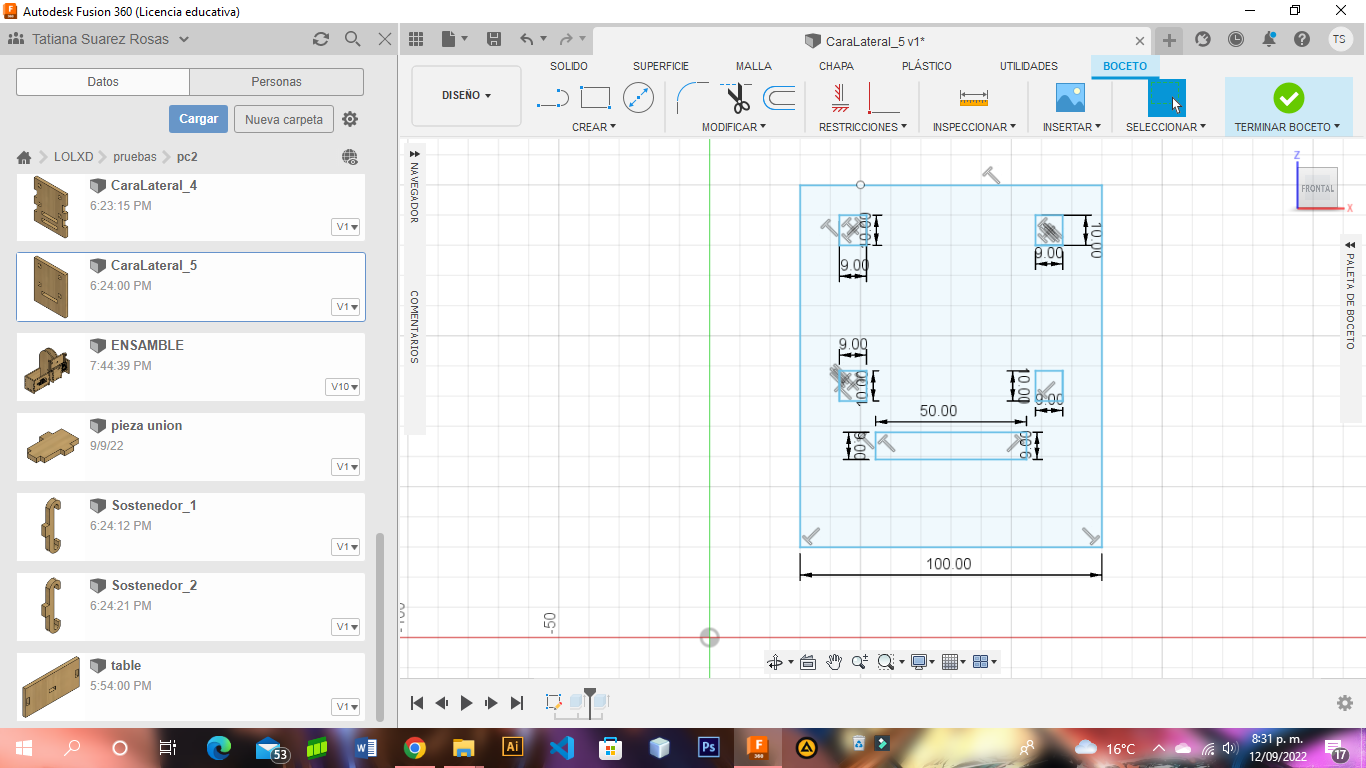Switch to the Personas tab
The height and width of the screenshot is (768, 1366).
(x=277, y=82)
